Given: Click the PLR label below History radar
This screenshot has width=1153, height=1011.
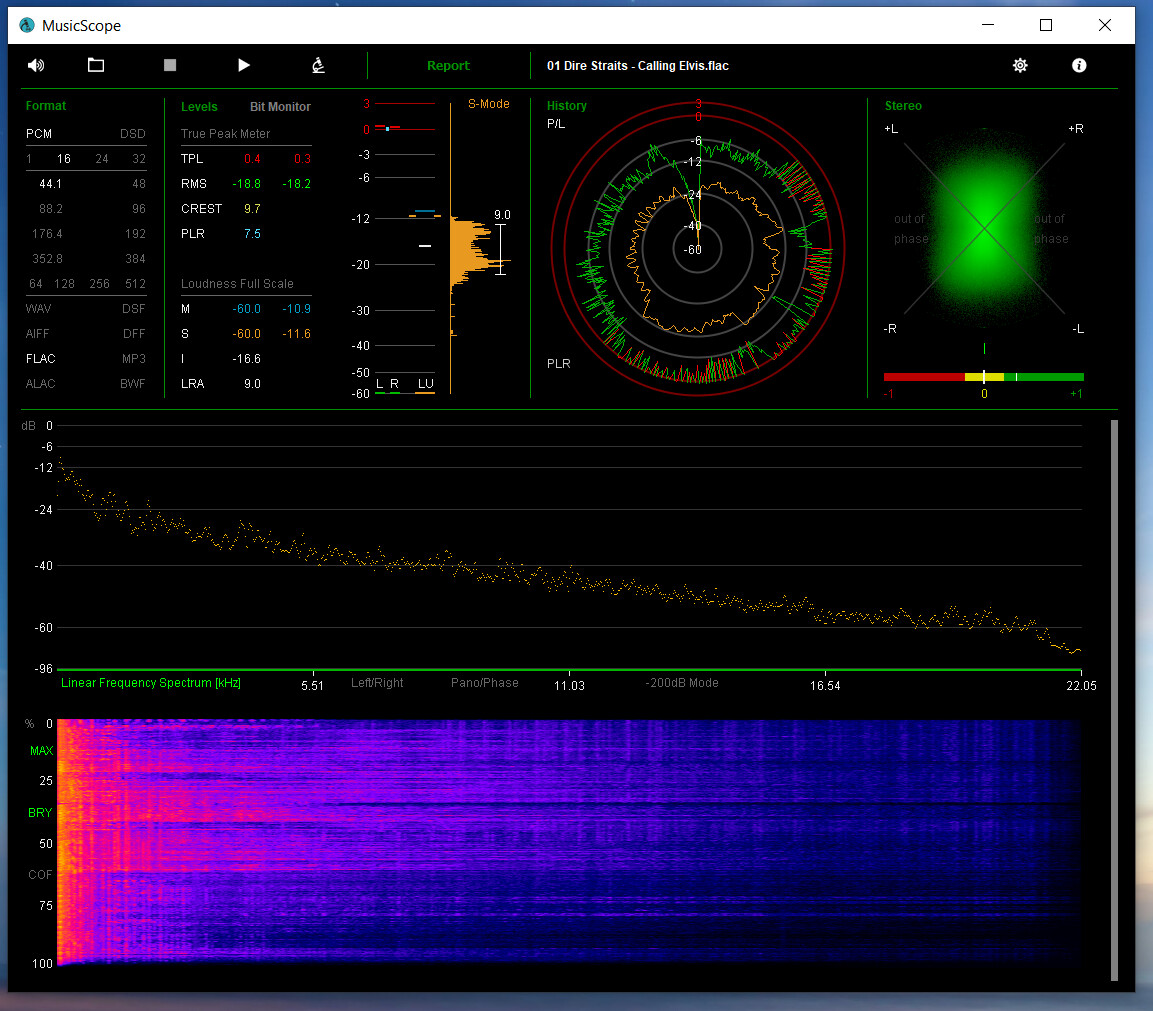Looking at the screenshot, I should click(559, 364).
